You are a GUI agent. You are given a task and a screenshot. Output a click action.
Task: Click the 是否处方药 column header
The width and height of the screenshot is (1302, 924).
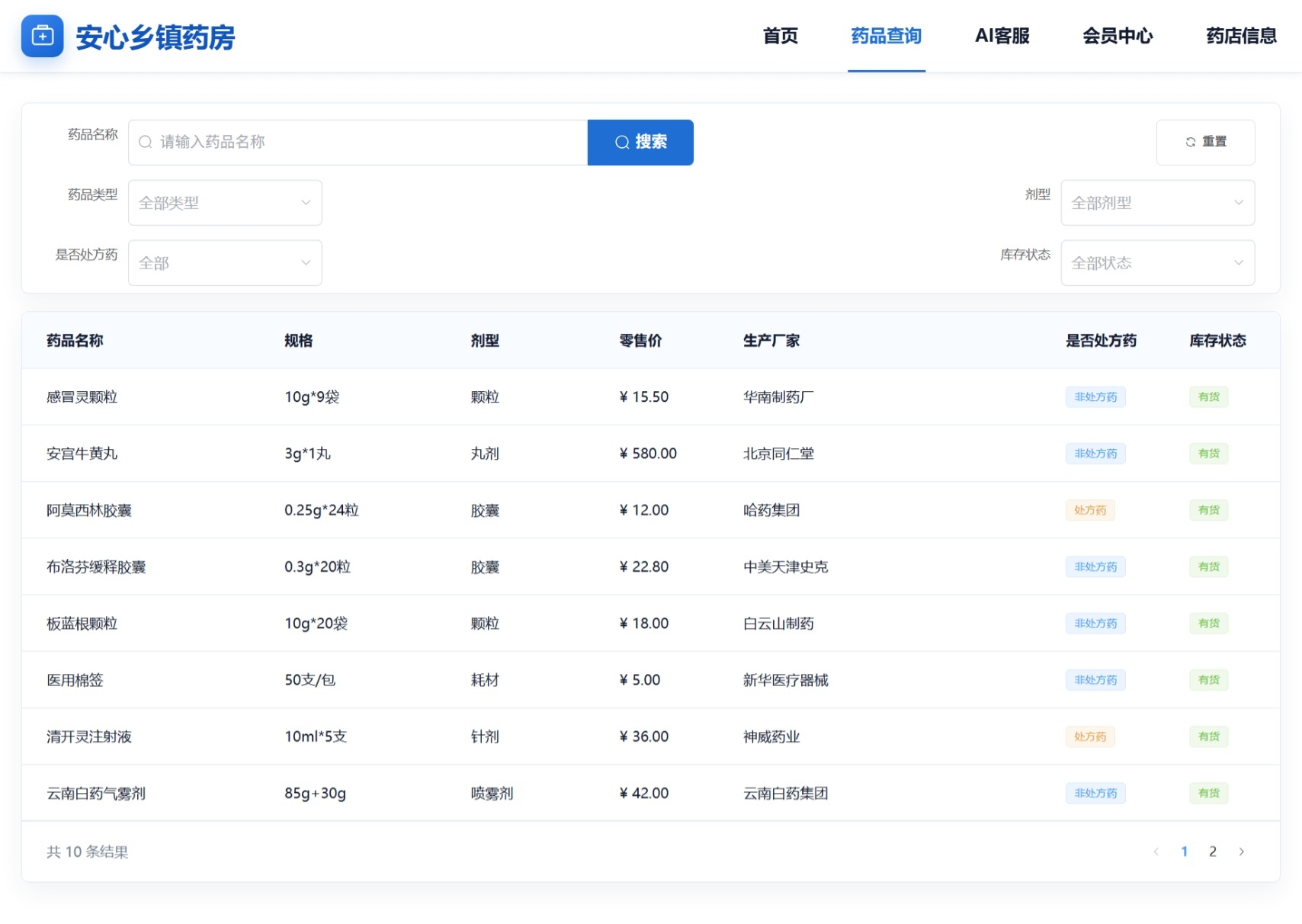(x=1101, y=341)
